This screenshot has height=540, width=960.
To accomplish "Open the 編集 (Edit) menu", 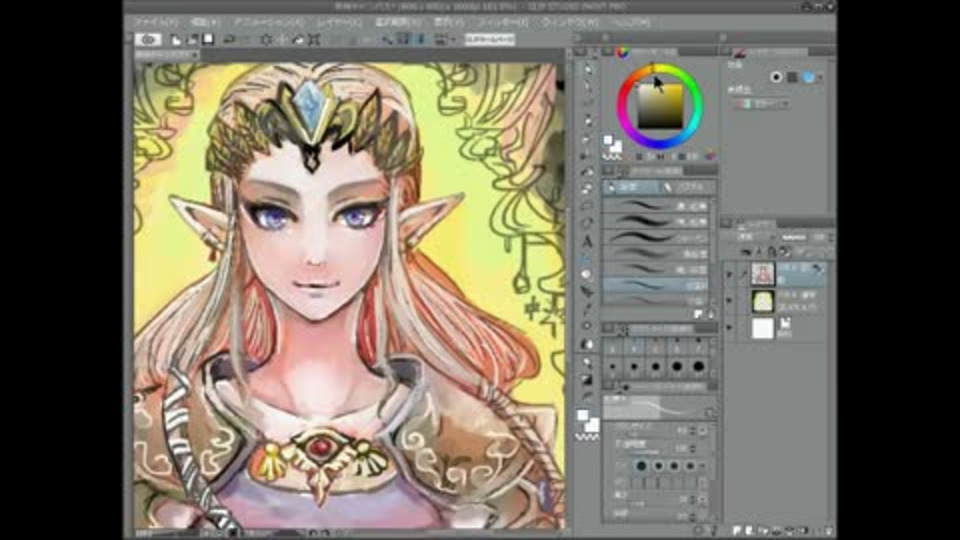I will (204, 22).
